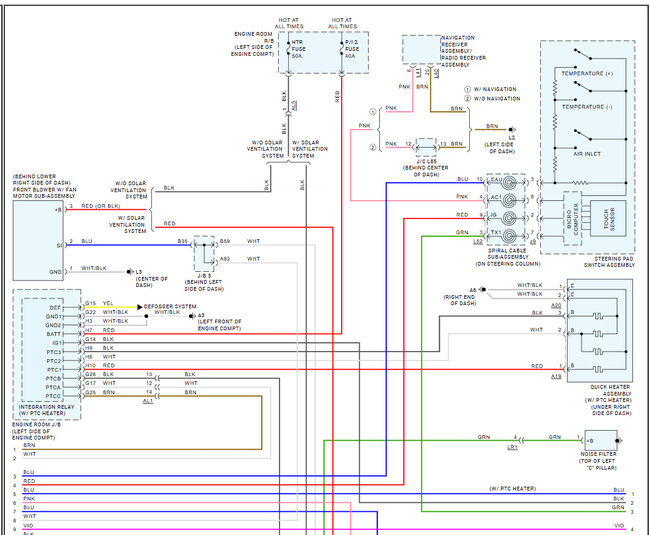Click the TX1 terminal in spiral cable

pos(496,232)
